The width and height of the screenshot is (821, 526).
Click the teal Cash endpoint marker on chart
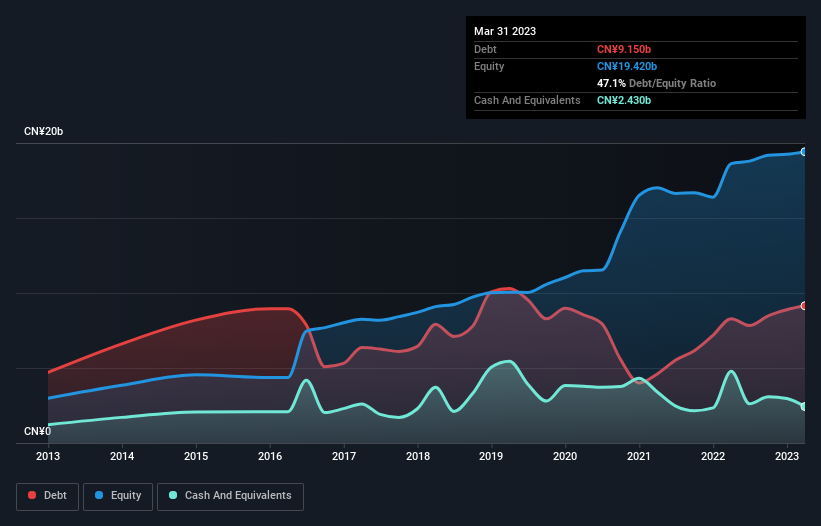[x=804, y=406]
